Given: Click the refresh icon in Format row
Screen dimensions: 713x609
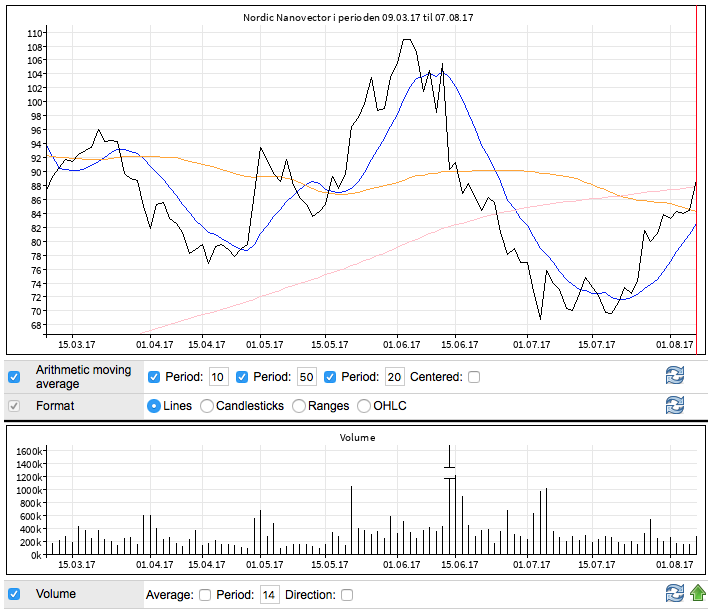Looking at the screenshot, I should 675,405.
